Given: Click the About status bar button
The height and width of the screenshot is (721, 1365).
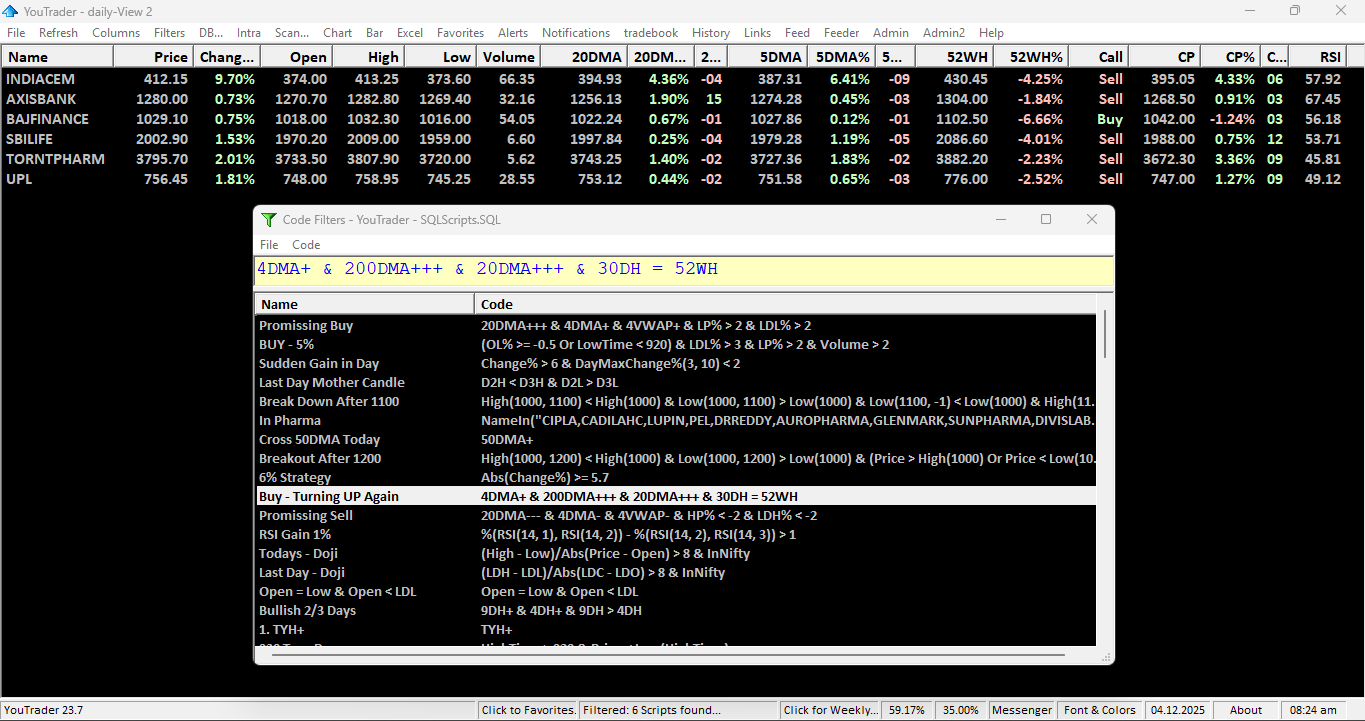Looking at the screenshot, I should (x=1246, y=710).
